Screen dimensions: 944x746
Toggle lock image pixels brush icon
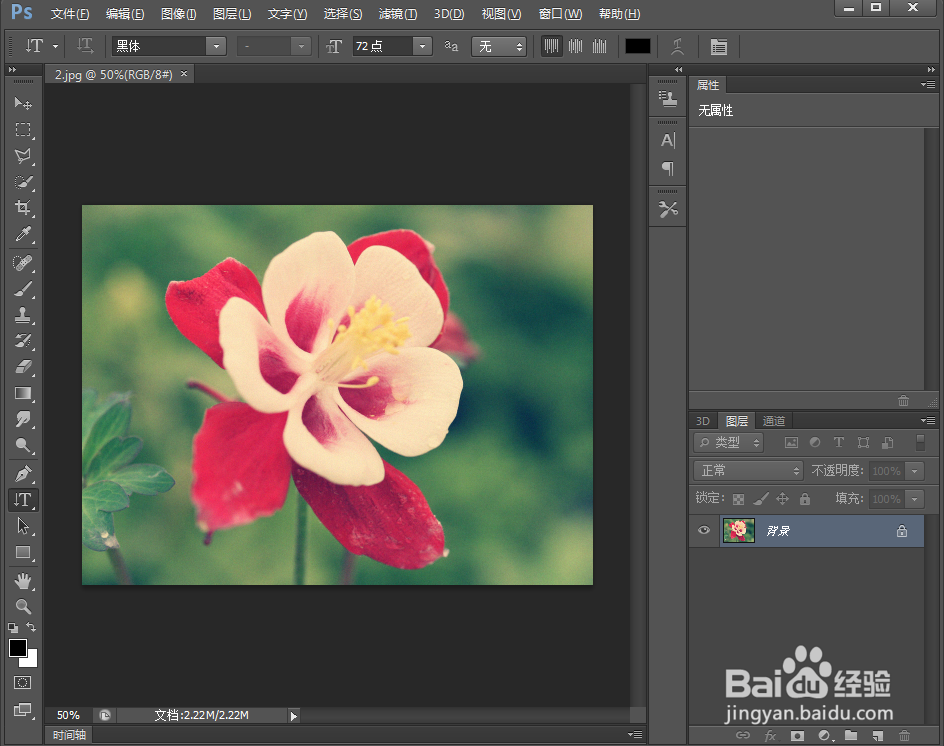tap(761, 499)
